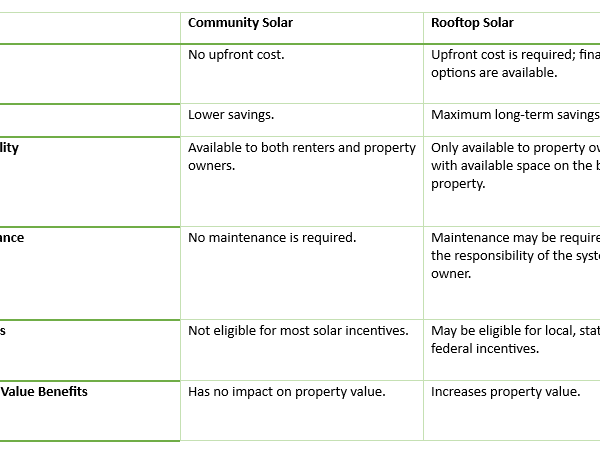This screenshot has width=600, height=450.
Task: Select row label beside "Available to both renters"
Action: 10,148
